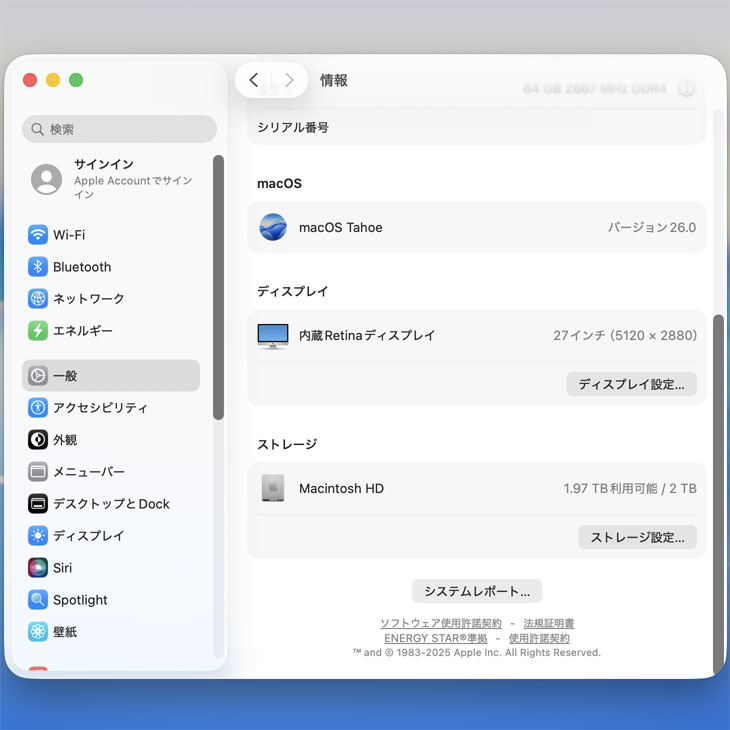This screenshot has height=730, width=730.
Task: Click the ディスプレイ設定 button
Action: [631, 384]
